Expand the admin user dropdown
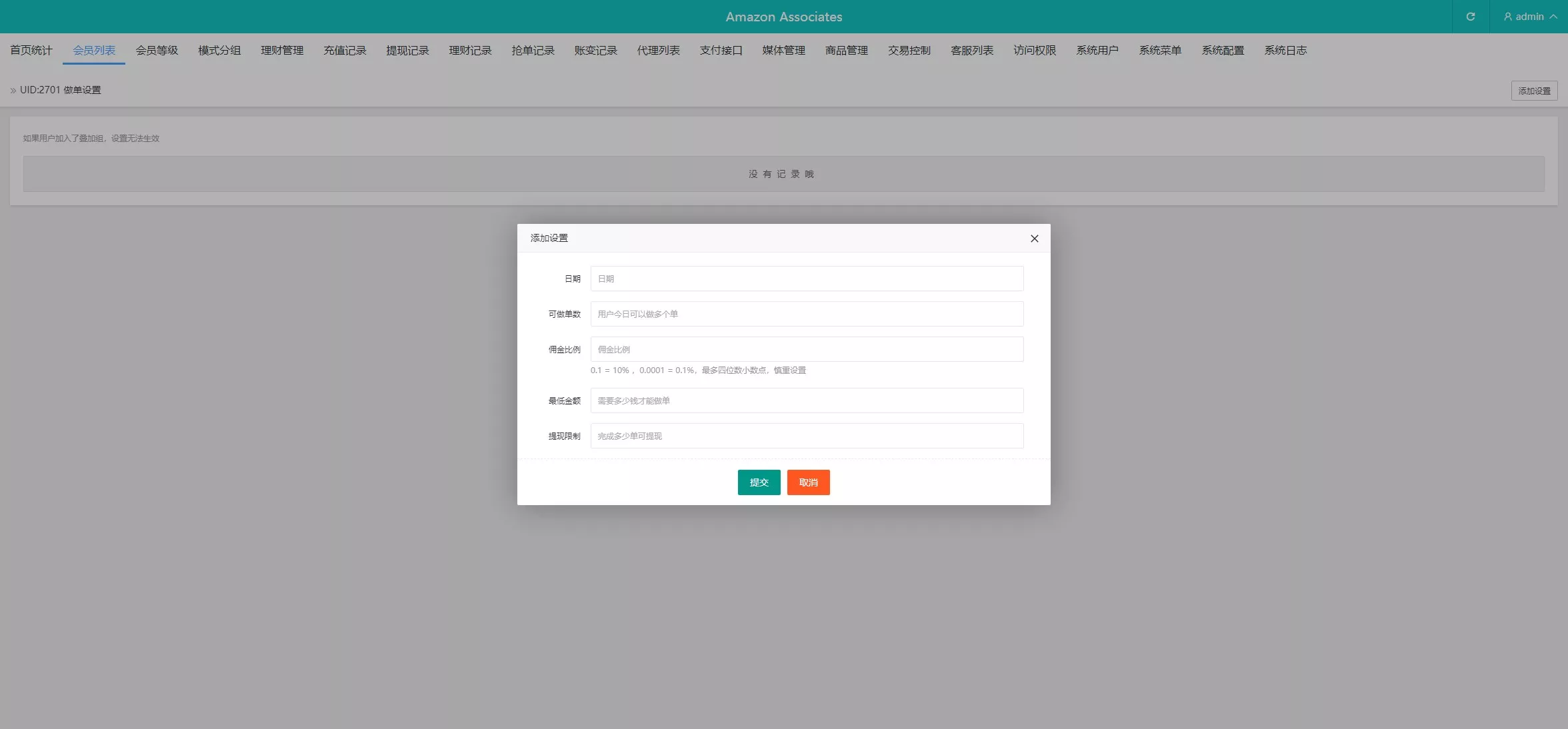 (1530, 17)
